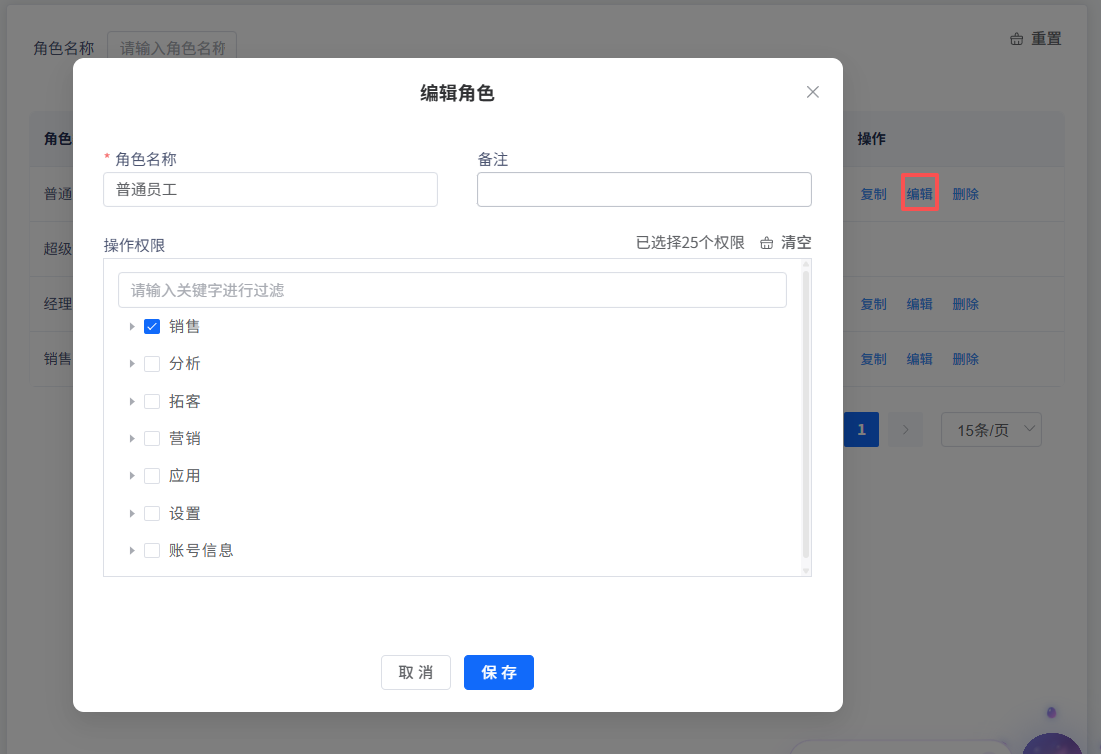Click the 取消 button
The image size is (1101, 754).
[x=415, y=673]
